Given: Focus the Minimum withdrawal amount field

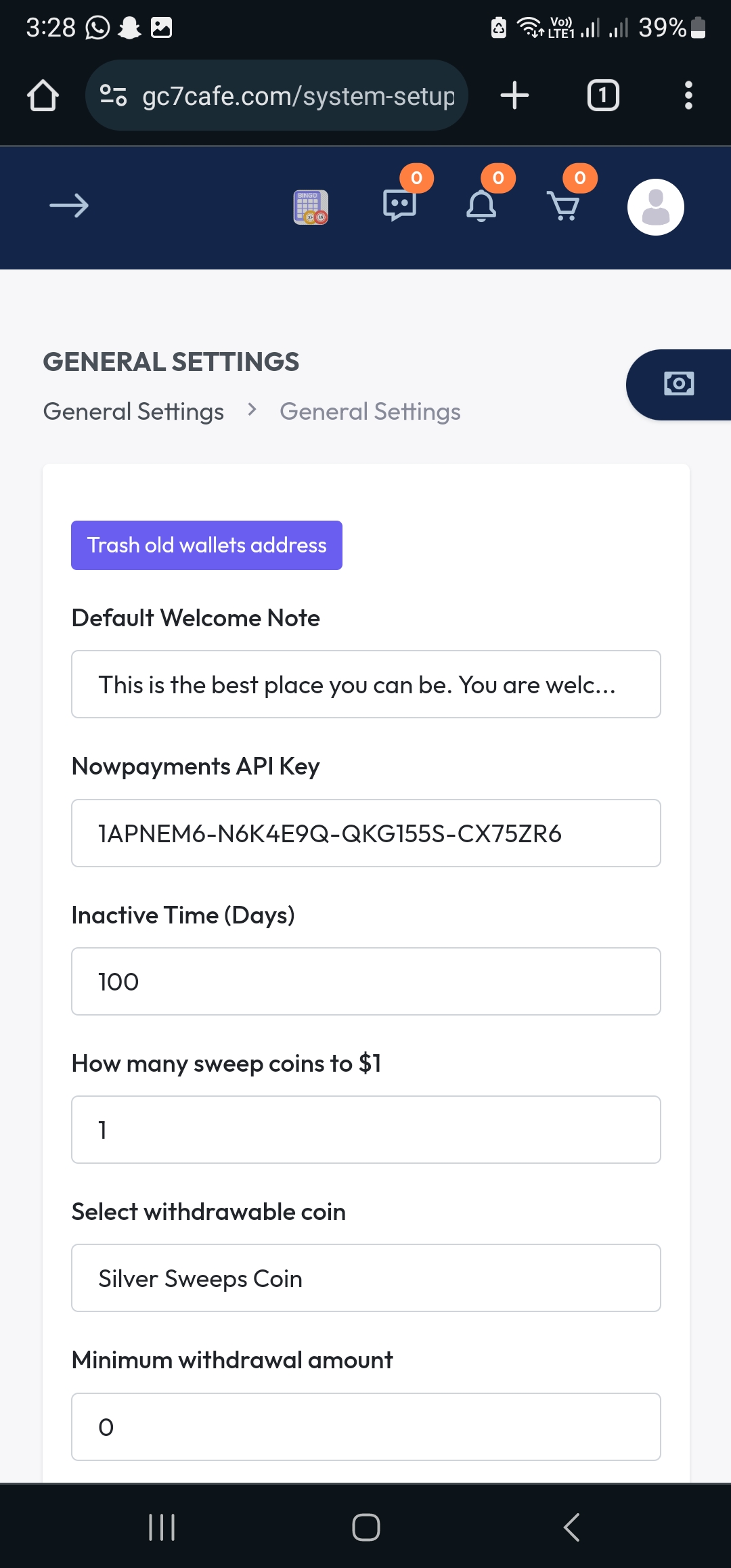Looking at the screenshot, I should 366,1427.
